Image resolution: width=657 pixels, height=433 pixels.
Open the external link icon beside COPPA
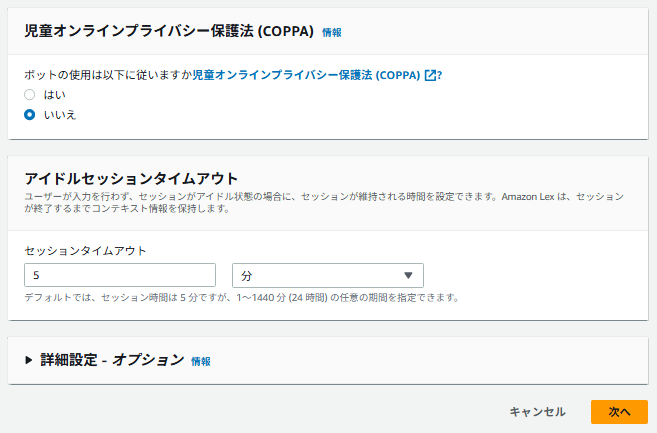[431, 75]
